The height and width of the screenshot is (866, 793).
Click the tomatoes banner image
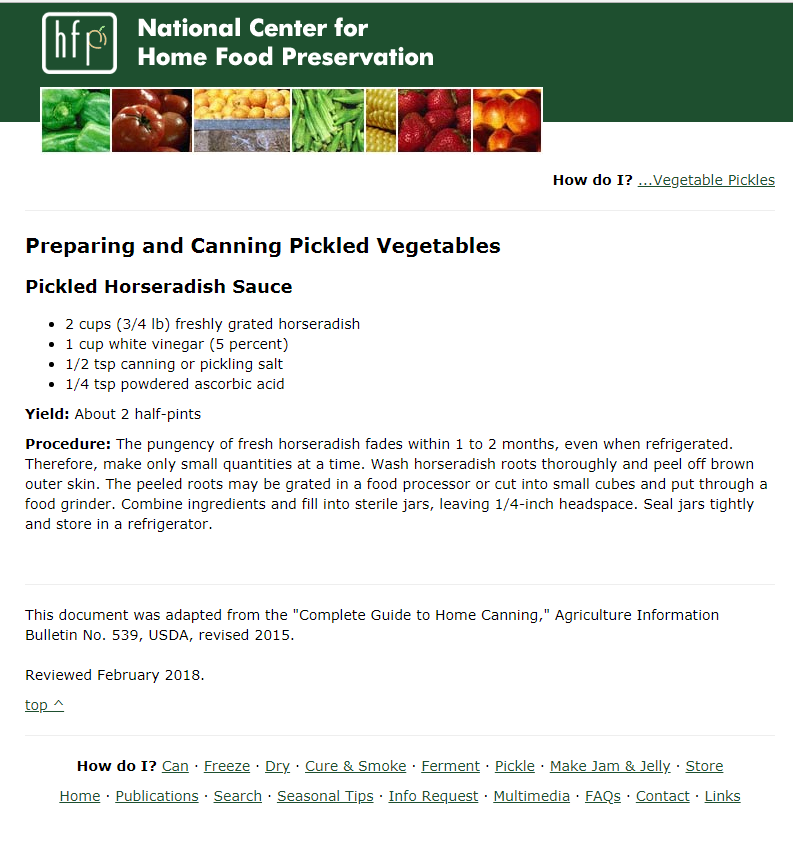coord(151,119)
